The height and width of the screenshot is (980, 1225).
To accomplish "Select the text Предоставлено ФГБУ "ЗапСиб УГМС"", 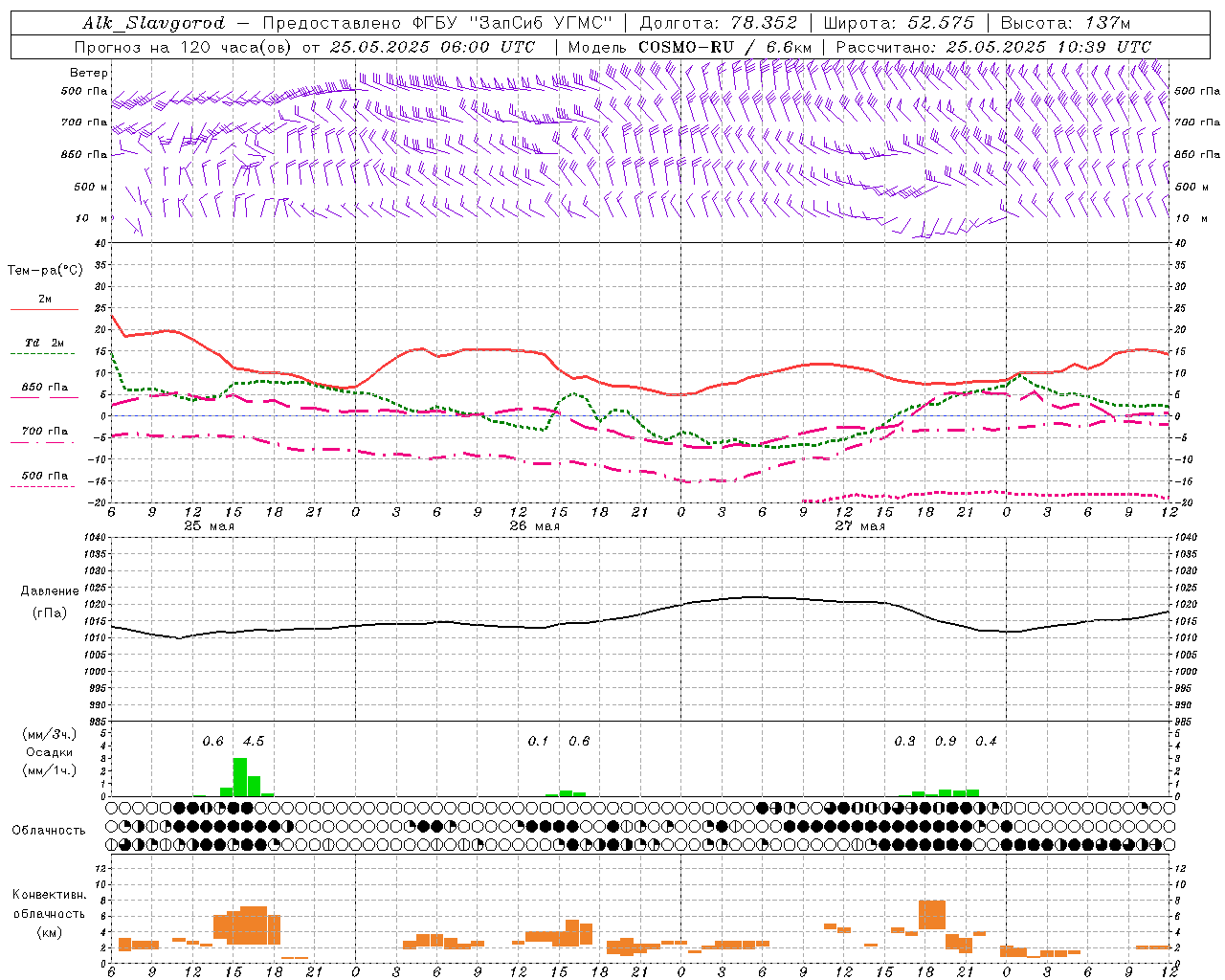I will tap(436, 23).
